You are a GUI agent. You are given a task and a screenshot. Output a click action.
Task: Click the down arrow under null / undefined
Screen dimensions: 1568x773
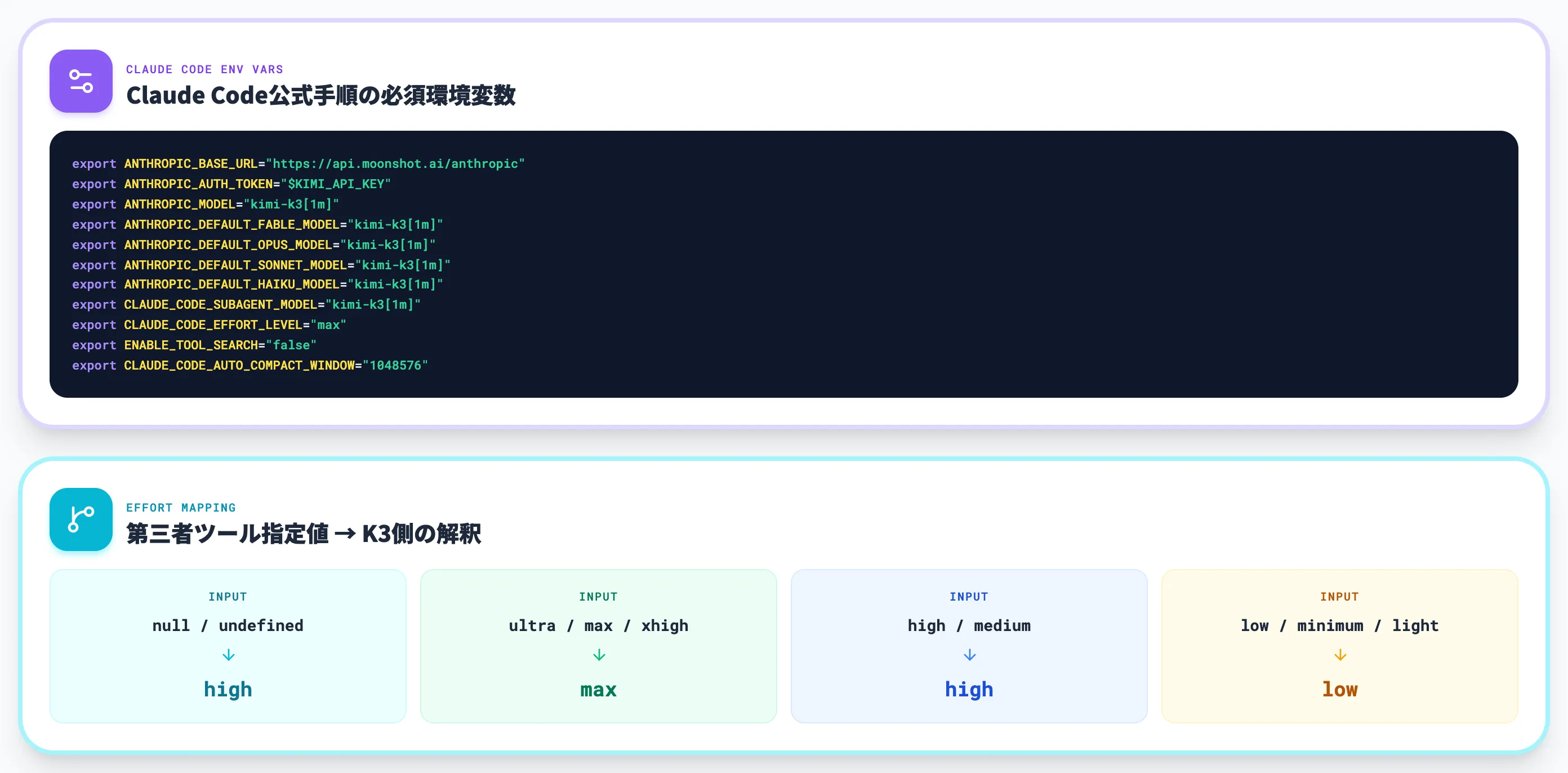click(x=228, y=655)
